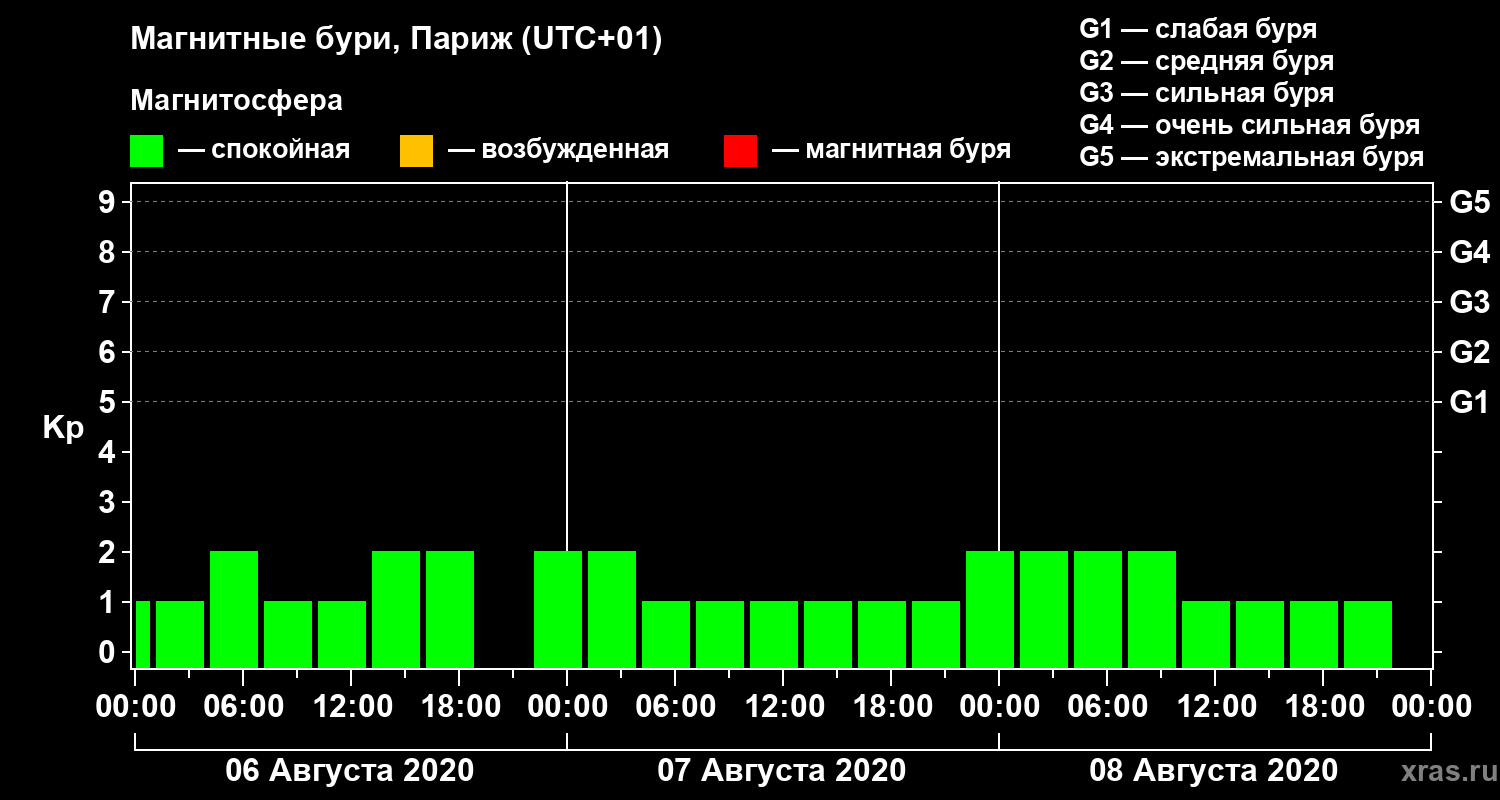Click the first Kp 2 bar on 06 Августа

pos(234,609)
